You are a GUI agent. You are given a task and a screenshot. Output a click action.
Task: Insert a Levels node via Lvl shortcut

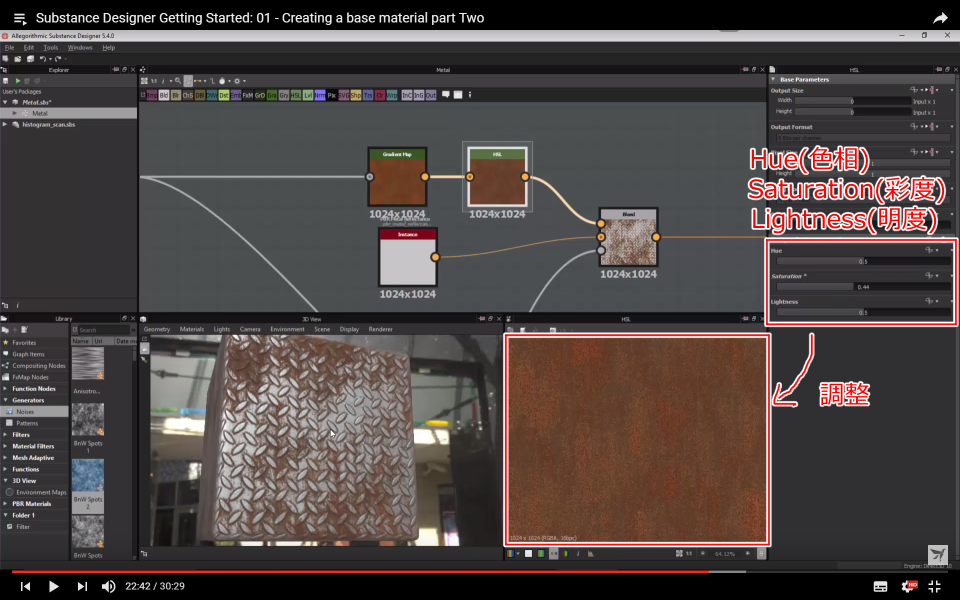(308, 95)
